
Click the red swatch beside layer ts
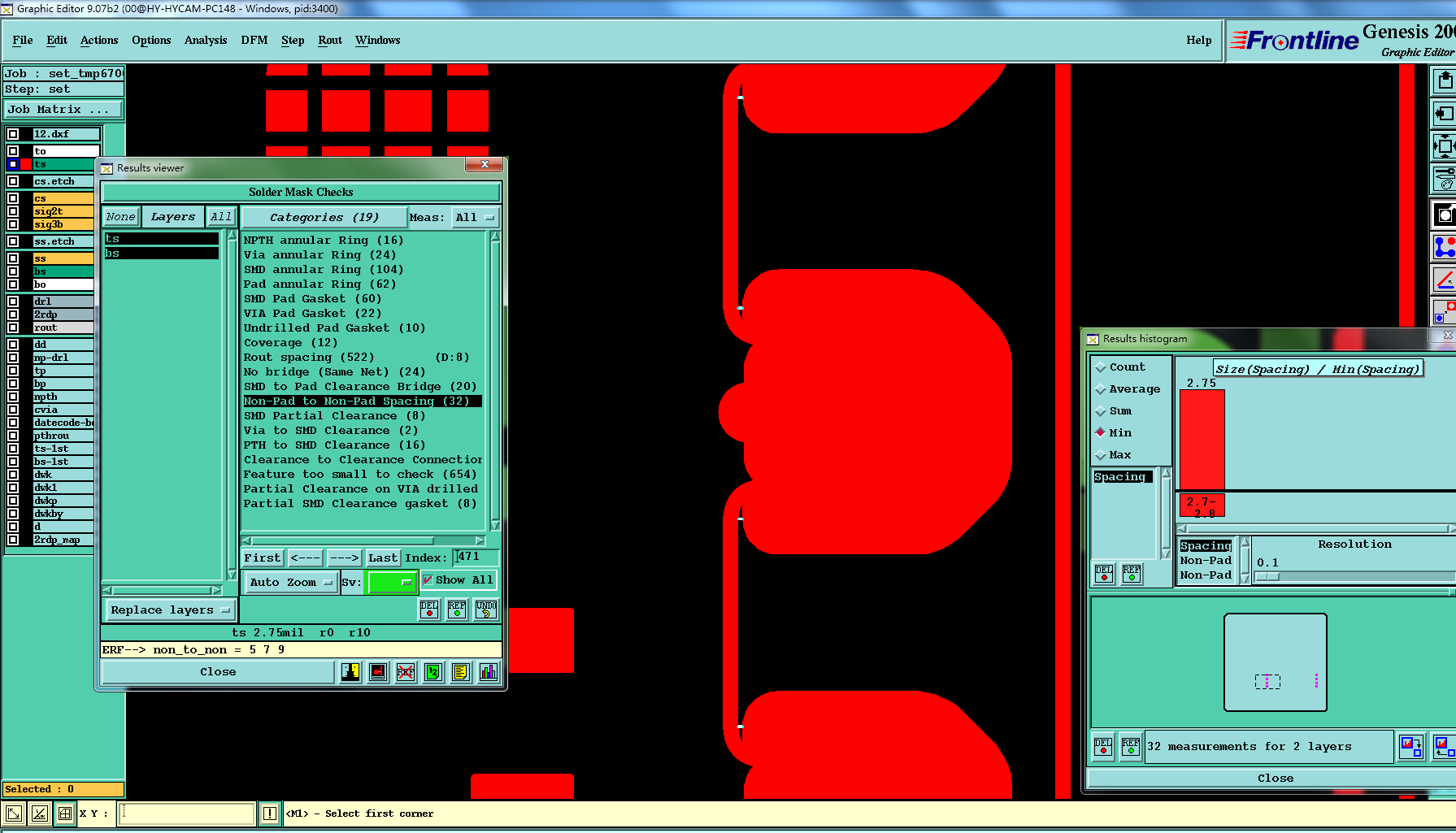point(26,164)
